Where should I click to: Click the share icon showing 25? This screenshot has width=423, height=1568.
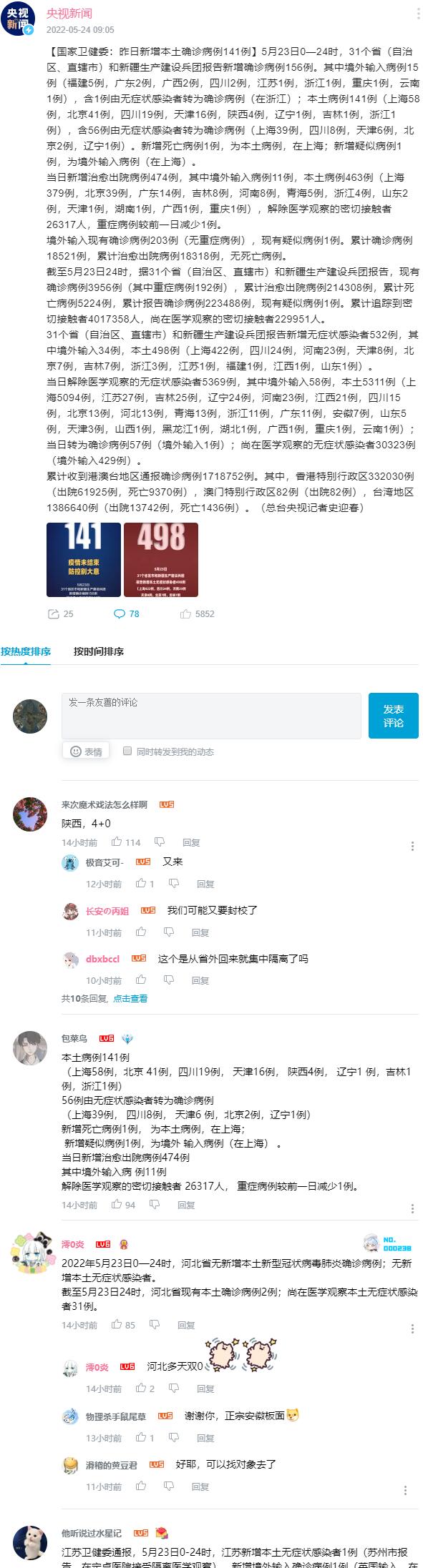(x=60, y=613)
